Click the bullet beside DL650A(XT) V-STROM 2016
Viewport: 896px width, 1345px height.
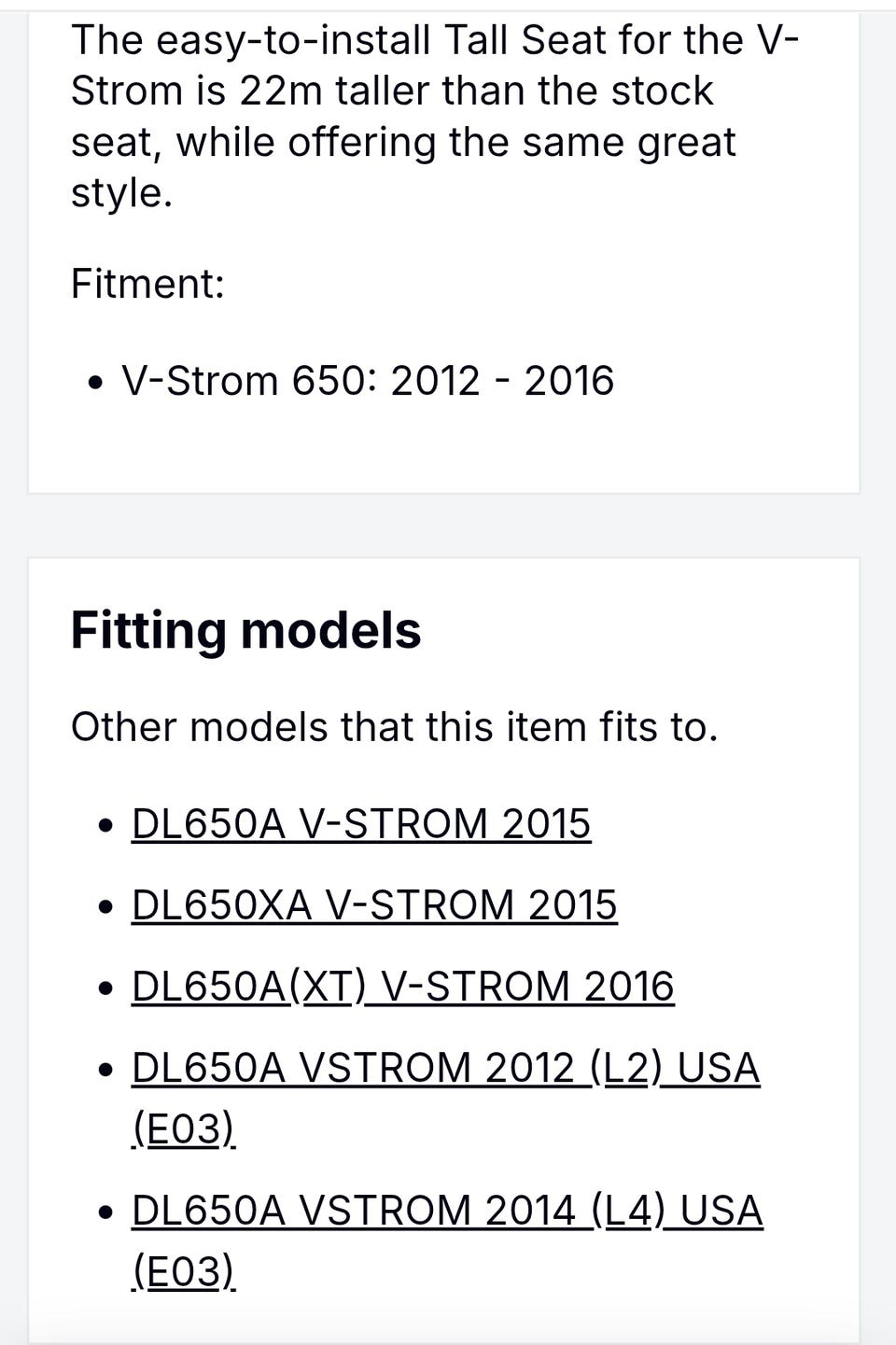coord(107,988)
